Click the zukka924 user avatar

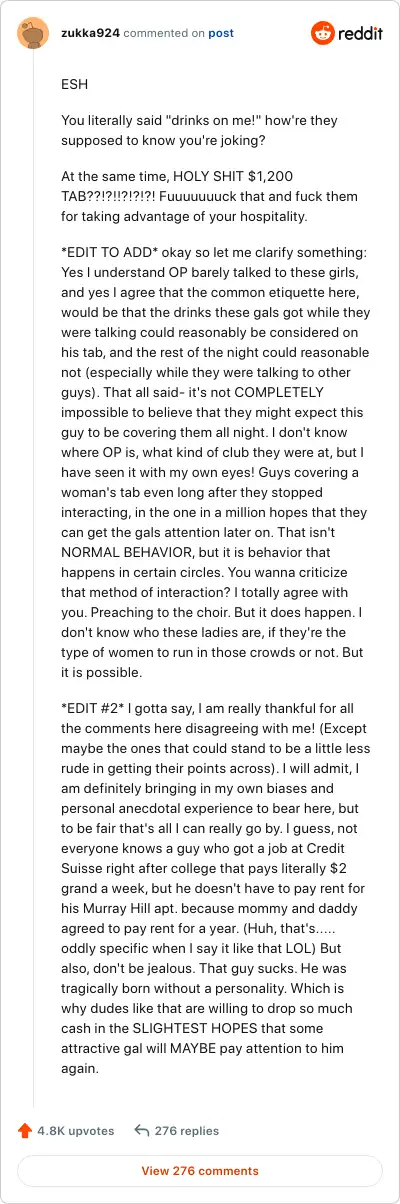(x=33, y=34)
